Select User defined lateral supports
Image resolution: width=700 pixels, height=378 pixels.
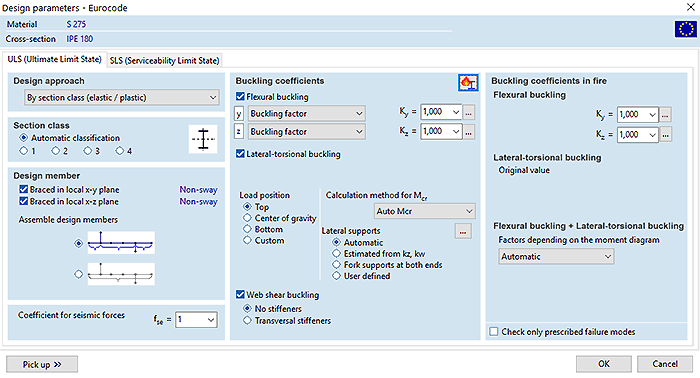coord(336,276)
